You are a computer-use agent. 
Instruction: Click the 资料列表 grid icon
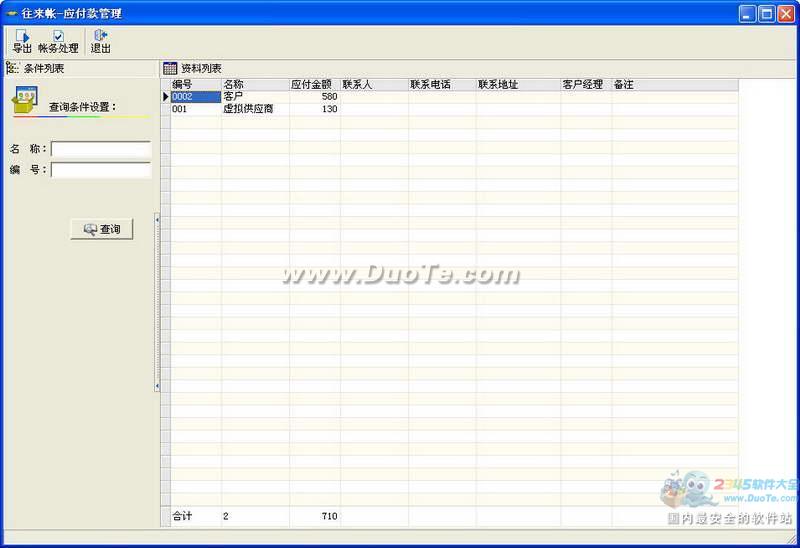coord(170,68)
